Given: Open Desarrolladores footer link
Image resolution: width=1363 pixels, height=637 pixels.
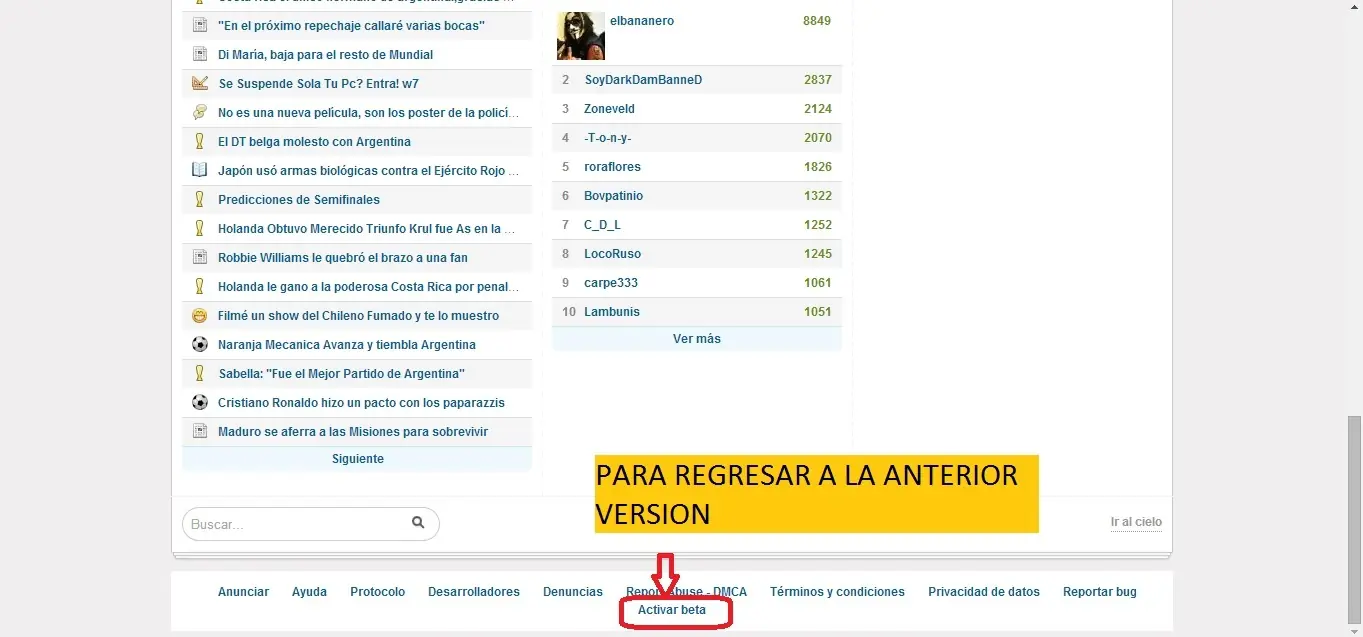Looking at the screenshot, I should (x=474, y=591).
